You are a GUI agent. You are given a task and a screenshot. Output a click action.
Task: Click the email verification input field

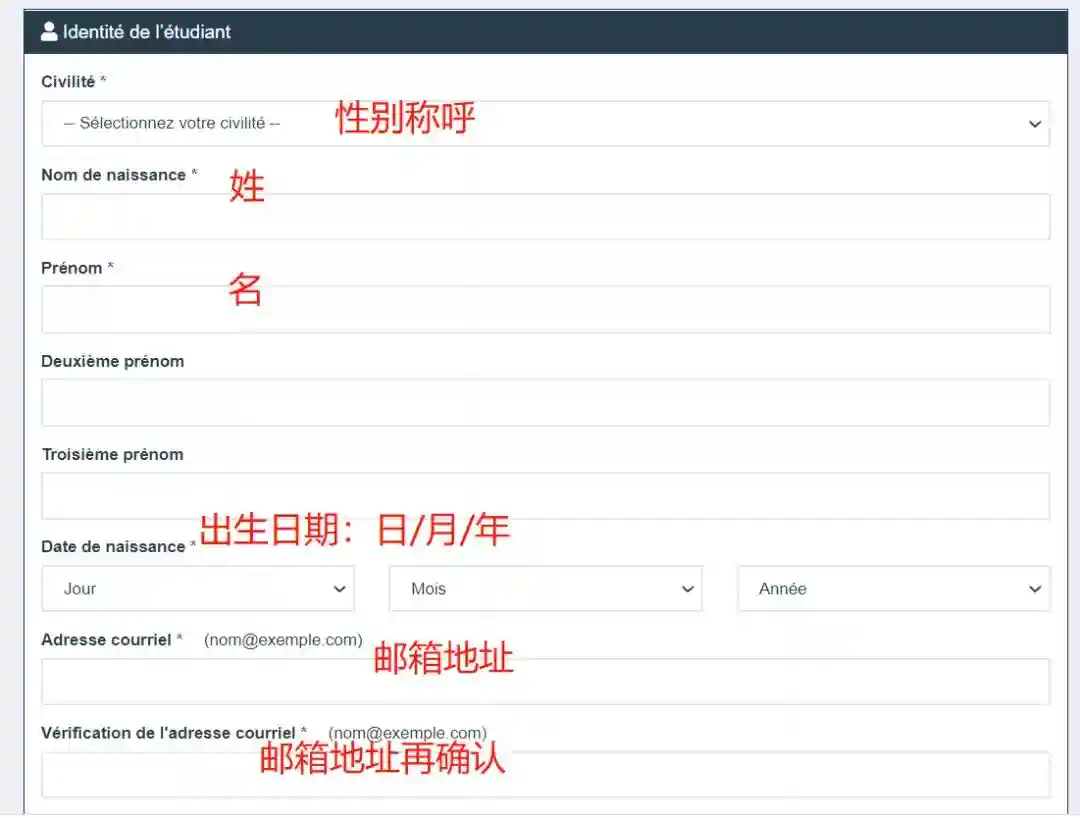(545, 775)
